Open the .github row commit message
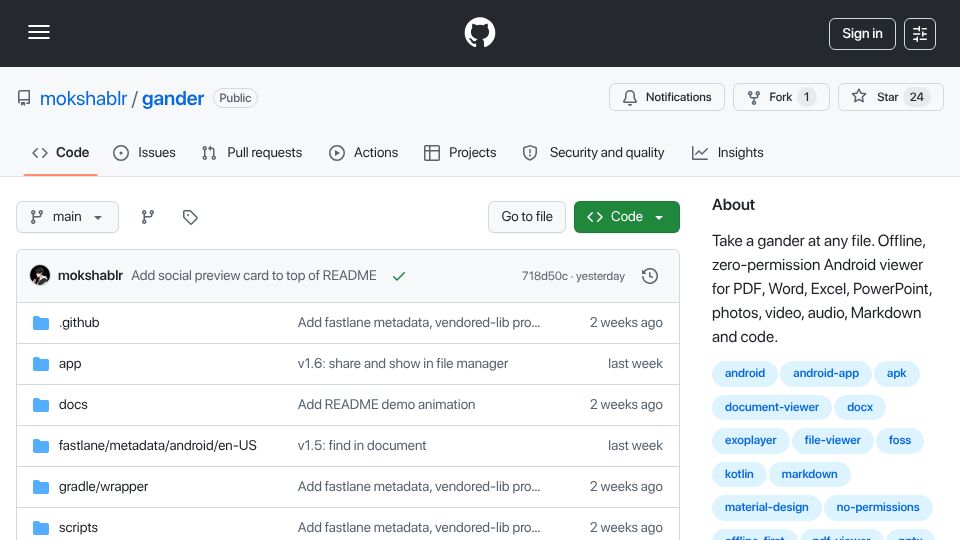 point(419,323)
